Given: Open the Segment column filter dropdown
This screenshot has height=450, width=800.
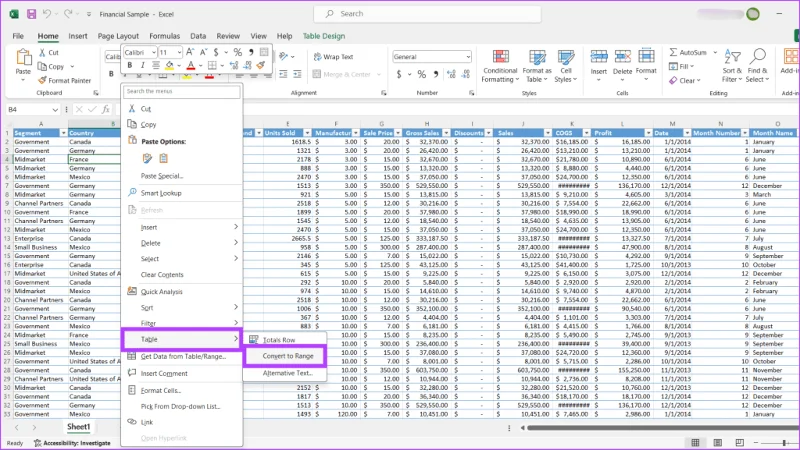Looking at the screenshot, I should coord(63,133).
